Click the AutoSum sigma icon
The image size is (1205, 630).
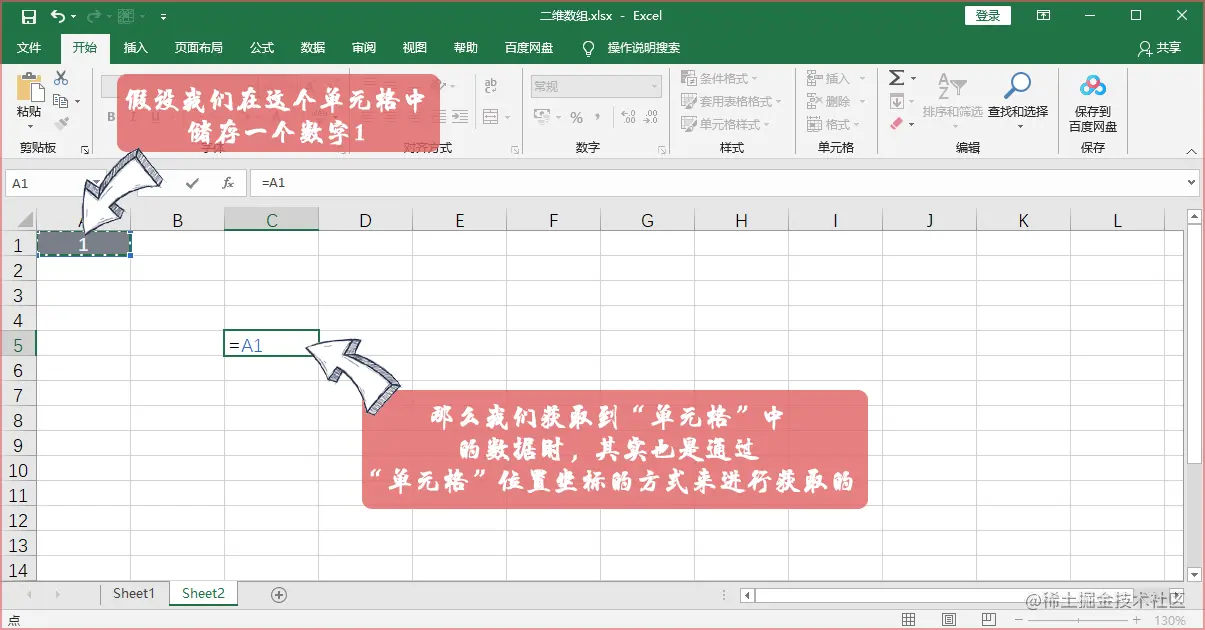point(896,78)
